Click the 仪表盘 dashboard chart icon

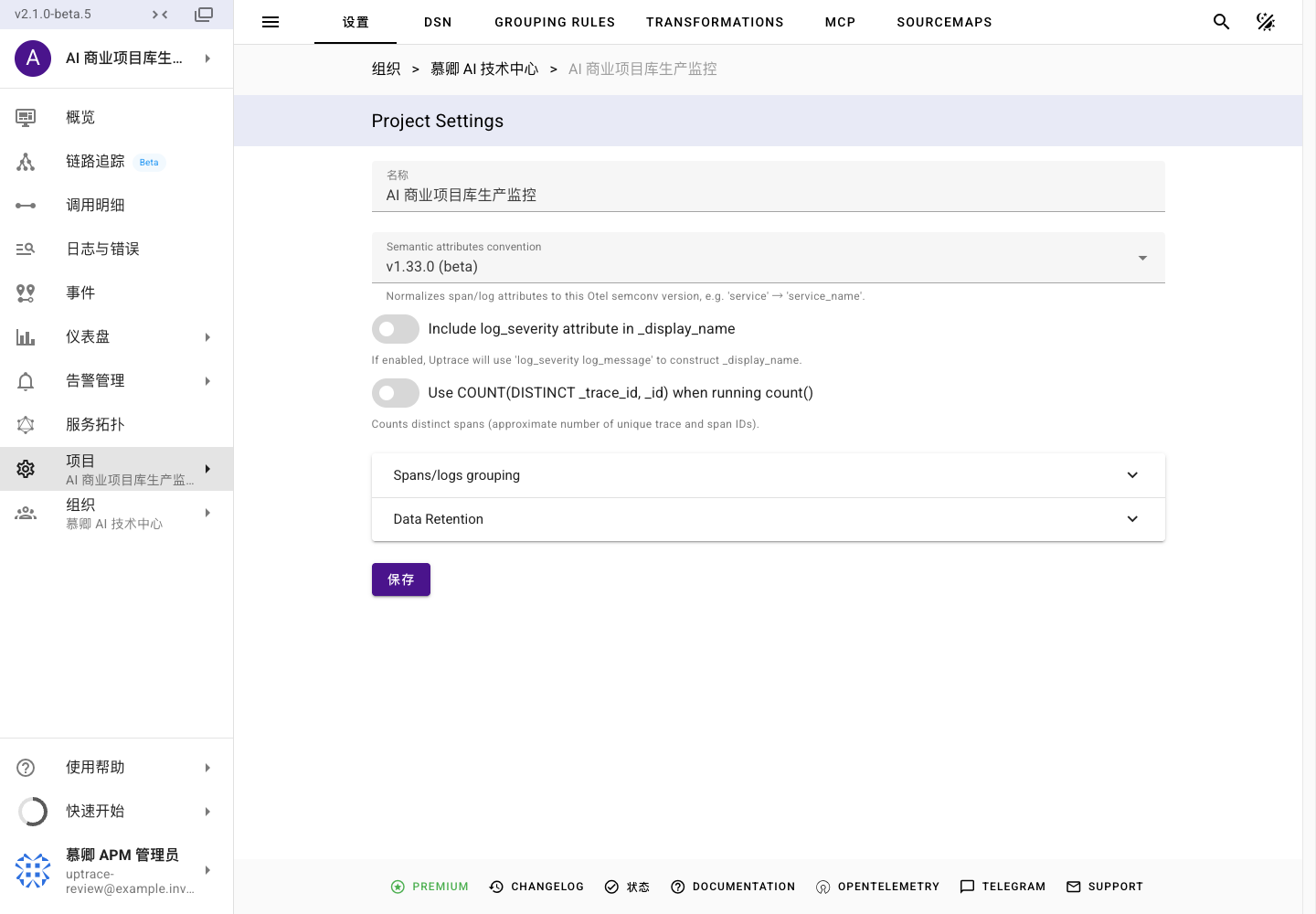(26, 337)
